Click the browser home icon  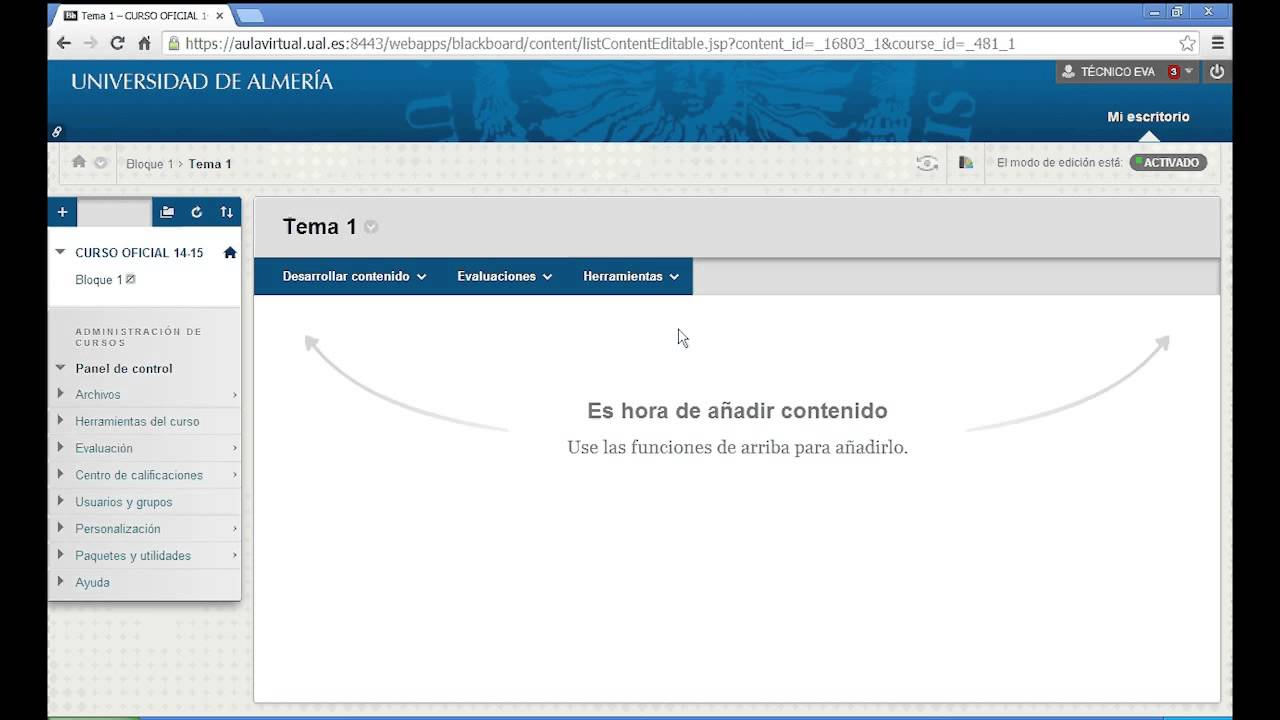(144, 43)
